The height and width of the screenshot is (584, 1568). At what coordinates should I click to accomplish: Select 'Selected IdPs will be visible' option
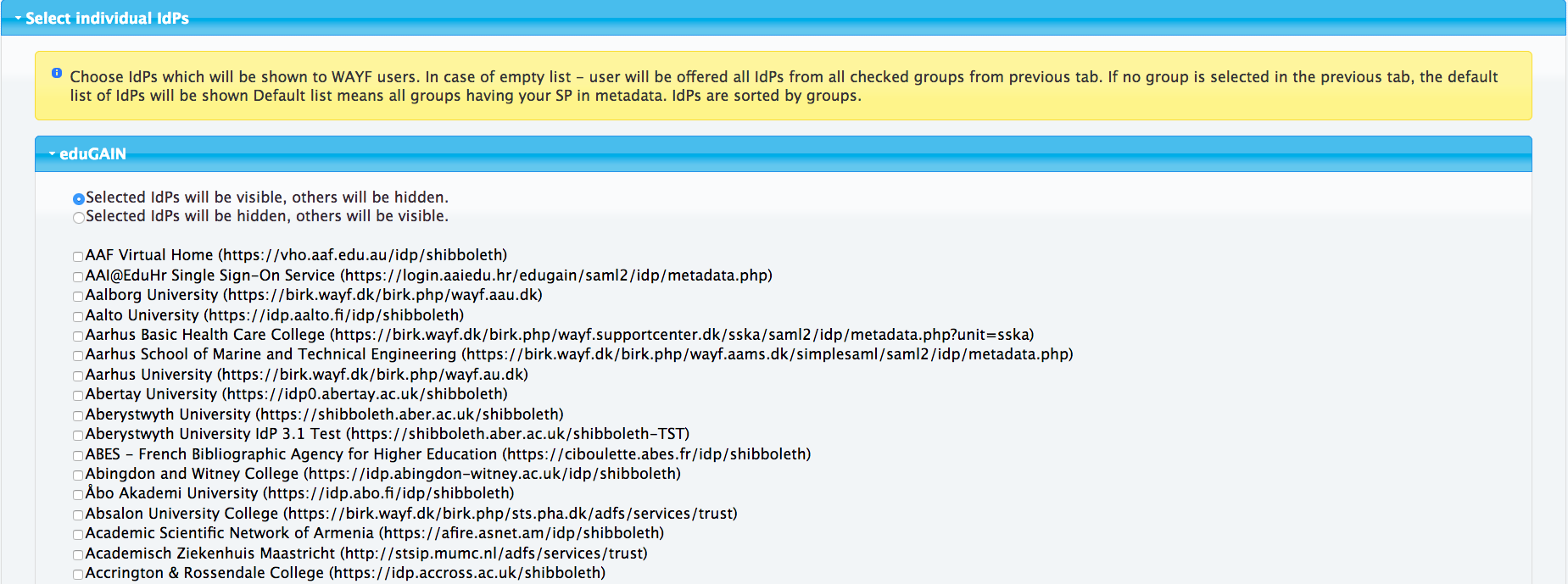click(79, 199)
